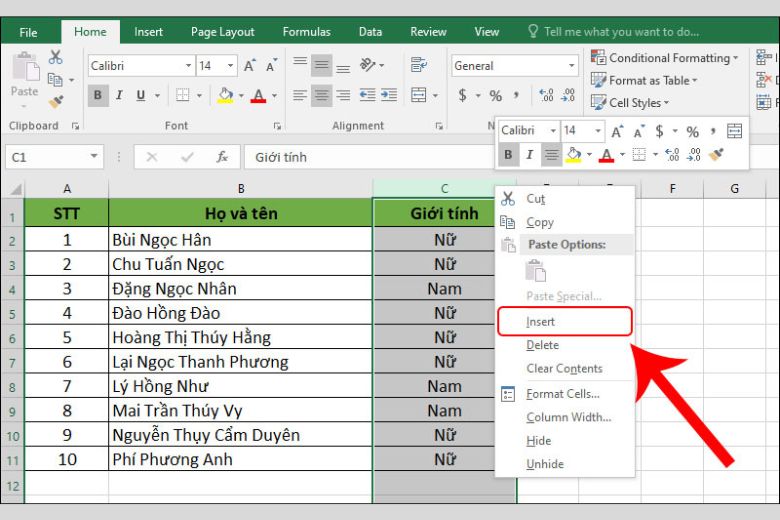This screenshot has width=780, height=520.
Task: Click the Insert Function fx icon
Action: (222, 157)
